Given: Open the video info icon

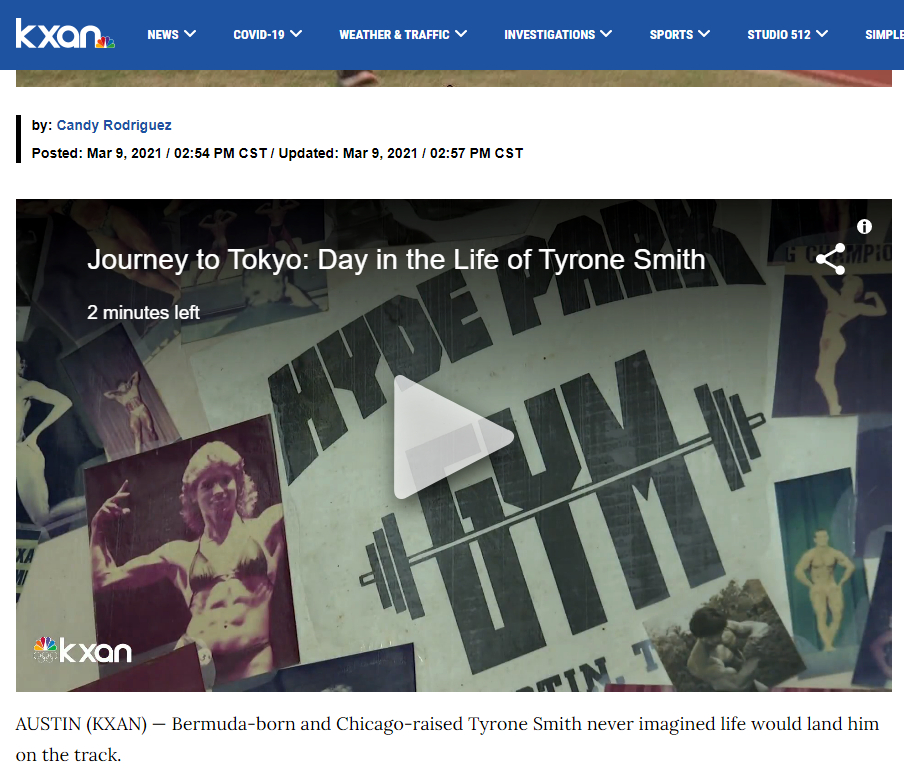Looking at the screenshot, I should (864, 227).
